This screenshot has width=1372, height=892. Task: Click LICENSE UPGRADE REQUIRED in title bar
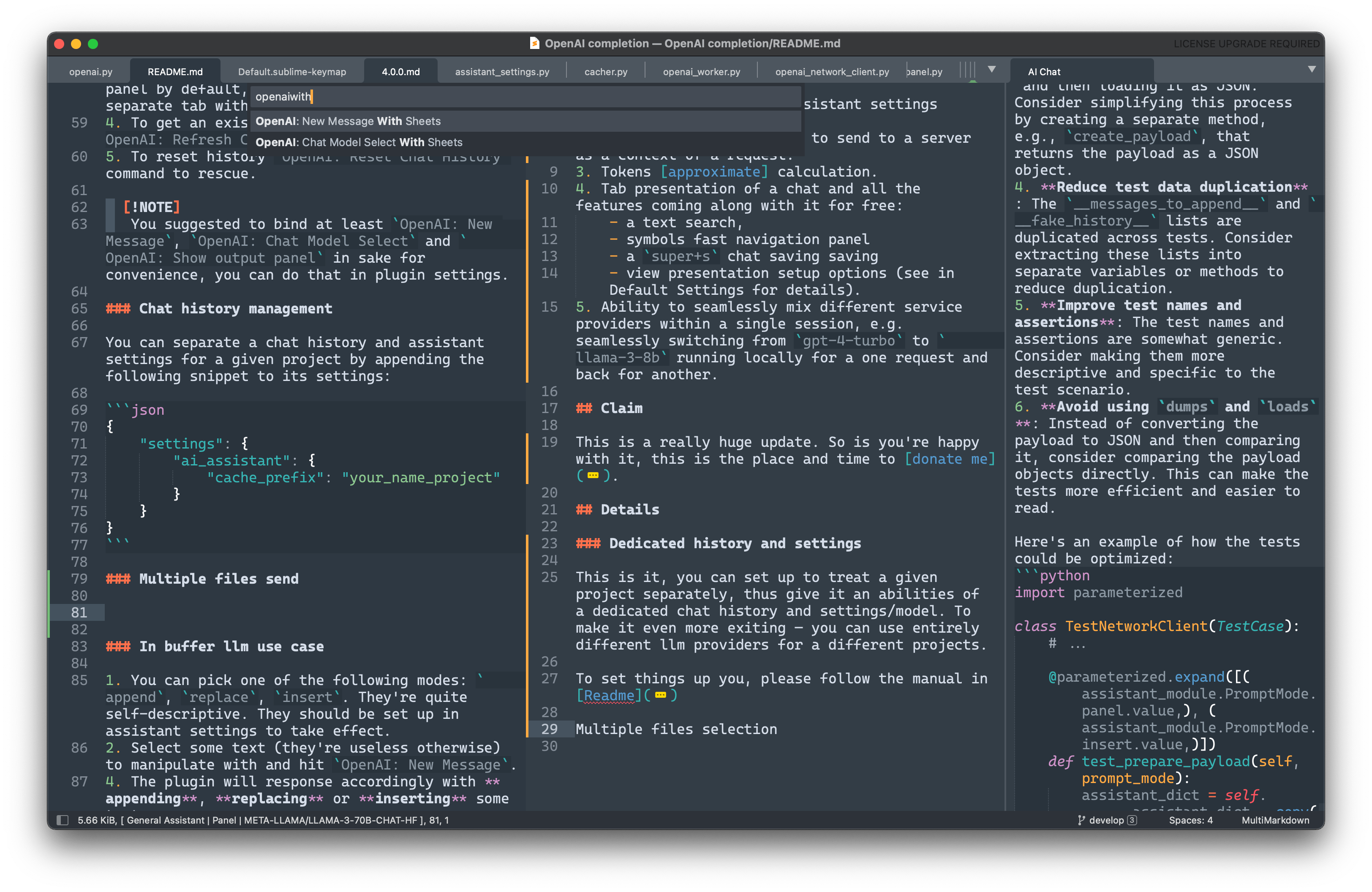click(x=1246, y=44)
